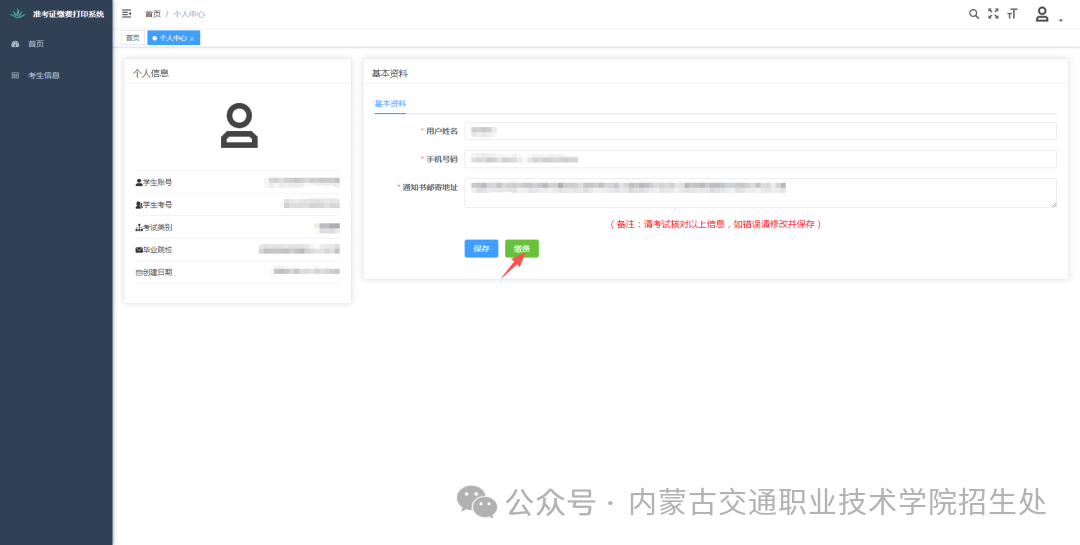Image resolution: width=1080 pixels, height=545 pixels.
Task: Select the 基本资料 tab
Action: [x=390, y=104]
